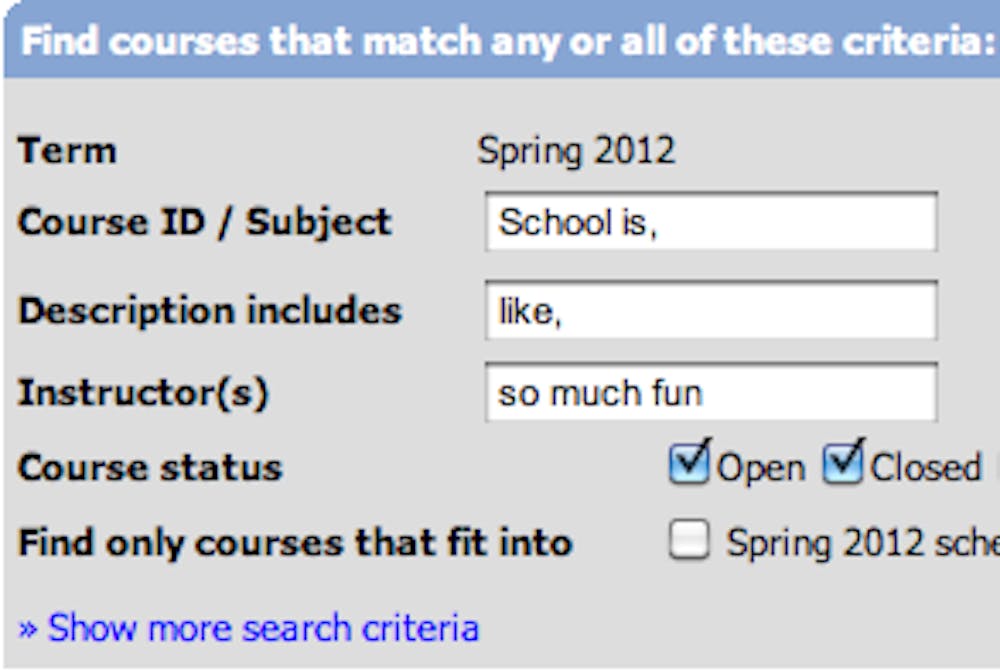
Task: Click the Closed text beside its checkbox
Action: click(x=925, y=468)
